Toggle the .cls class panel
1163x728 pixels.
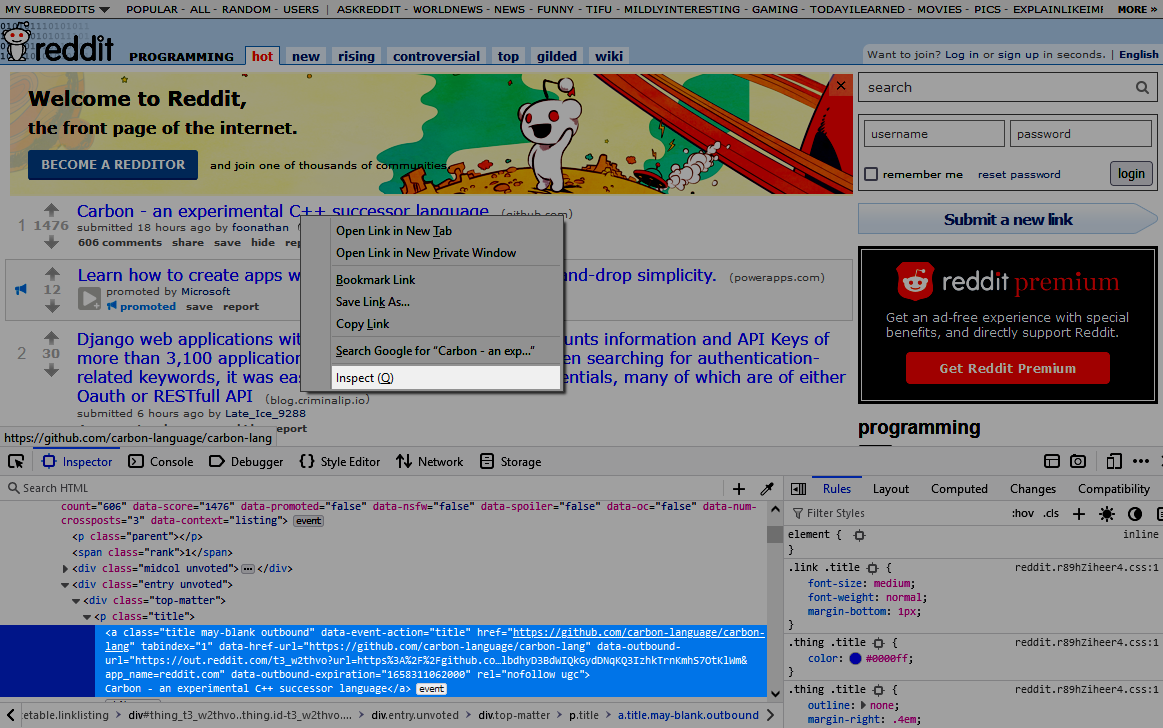coord(1051,513)
